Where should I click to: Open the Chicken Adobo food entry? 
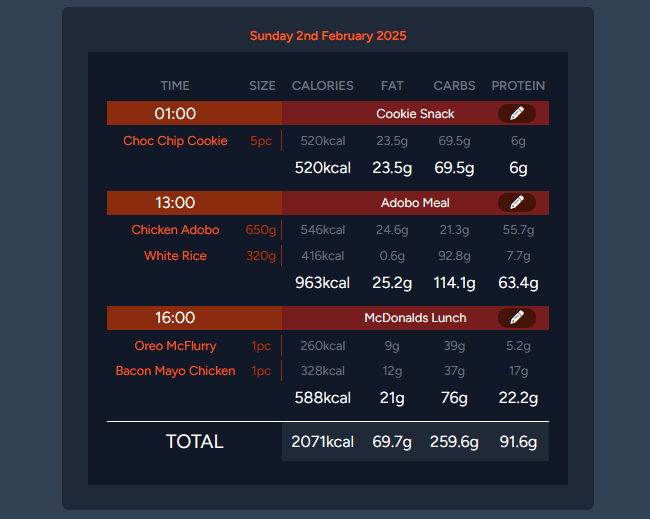click(x=175, y=230)
